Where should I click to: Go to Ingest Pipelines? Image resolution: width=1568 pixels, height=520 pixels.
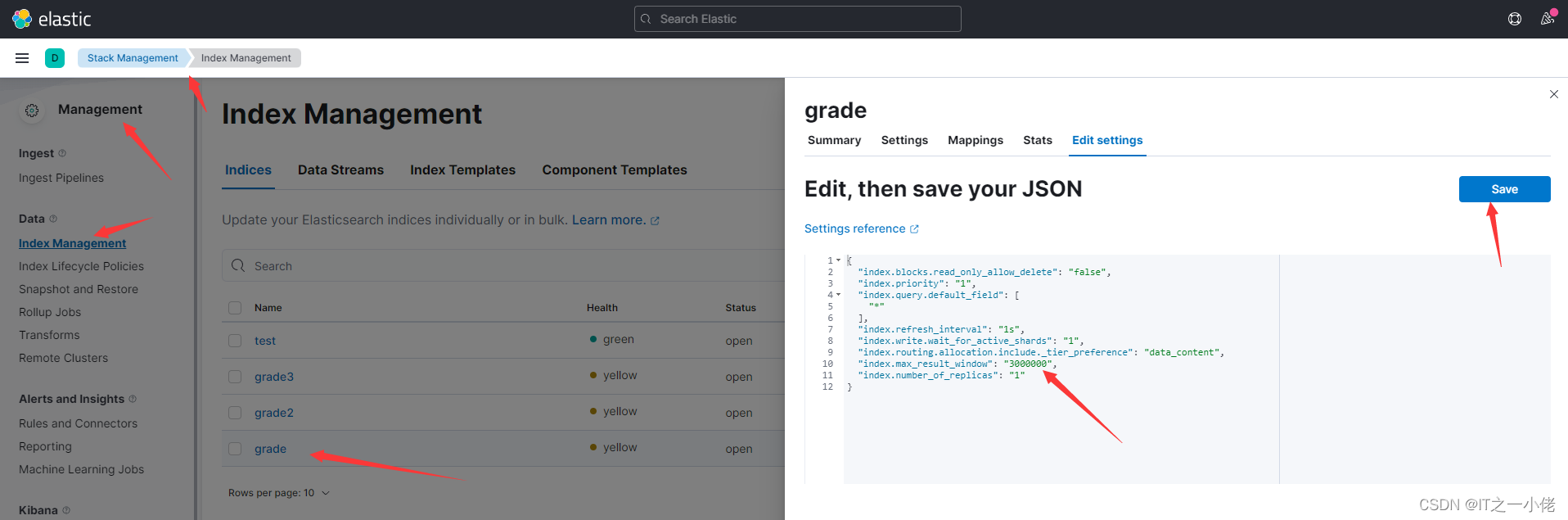click(x=61, y=178)
